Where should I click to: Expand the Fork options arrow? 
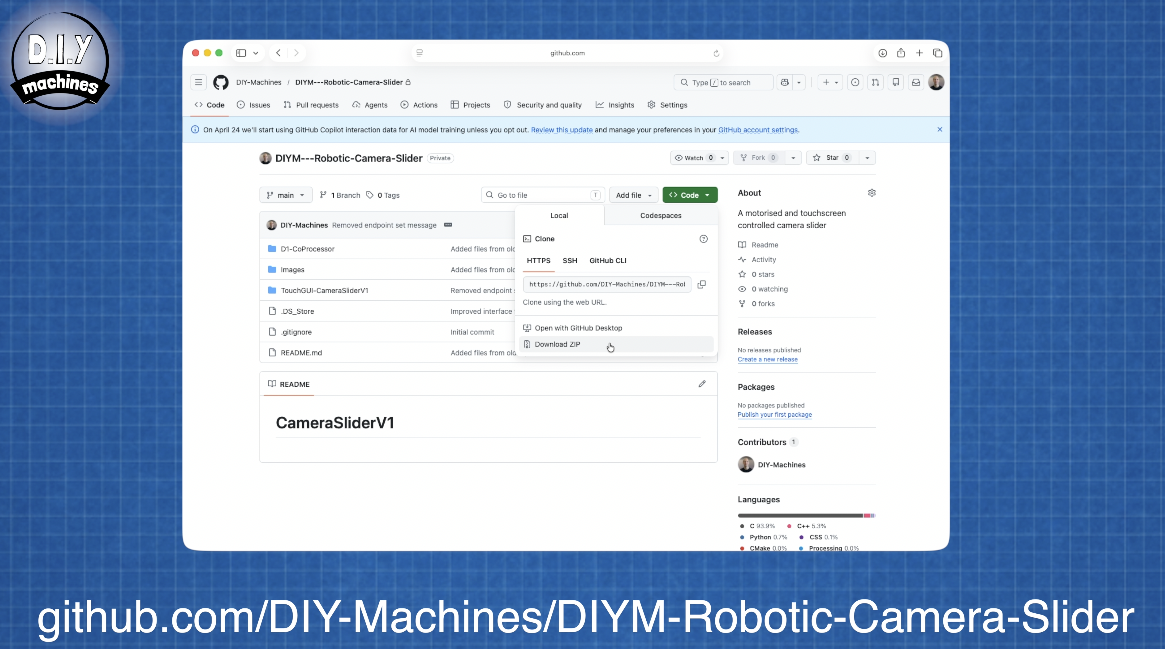(x=794, y=157)
